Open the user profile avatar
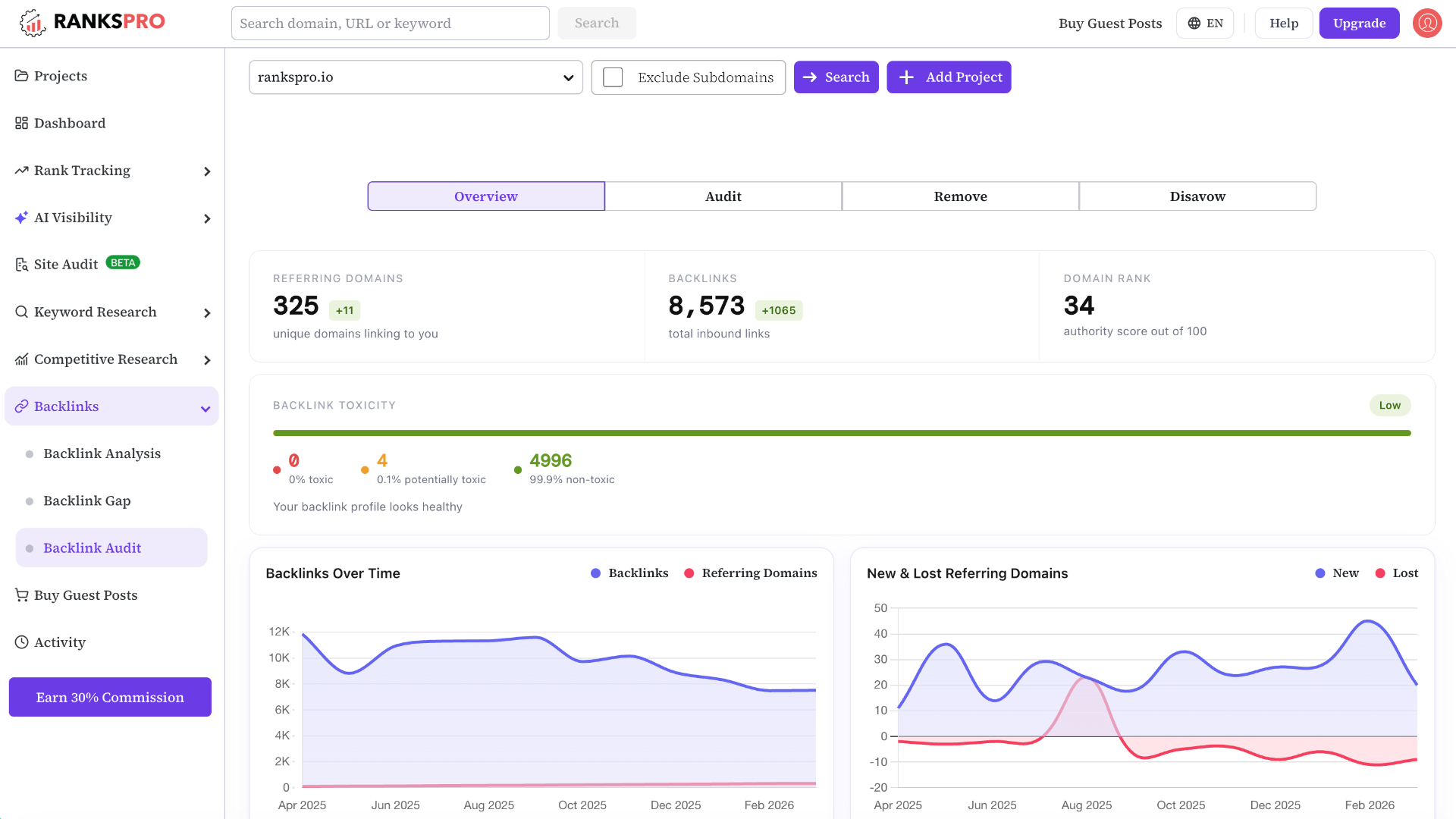Viewport: 1456px width, 819px height. (x=1427, y=23)
